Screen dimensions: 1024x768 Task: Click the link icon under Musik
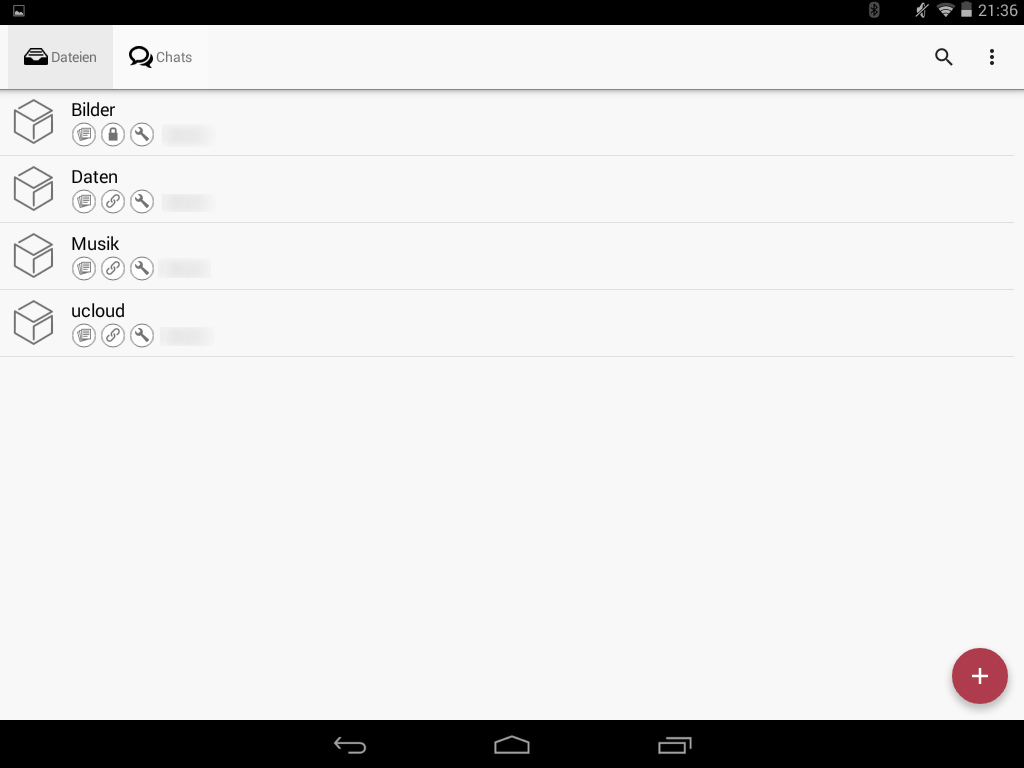pyautogui.click(x=113, y=268)
